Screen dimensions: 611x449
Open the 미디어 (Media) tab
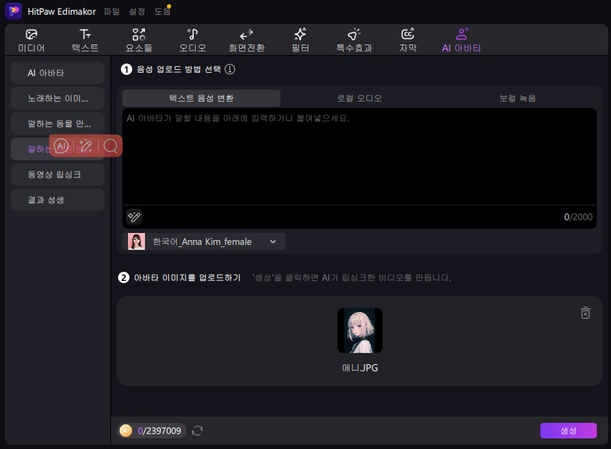tap(31, 40)
